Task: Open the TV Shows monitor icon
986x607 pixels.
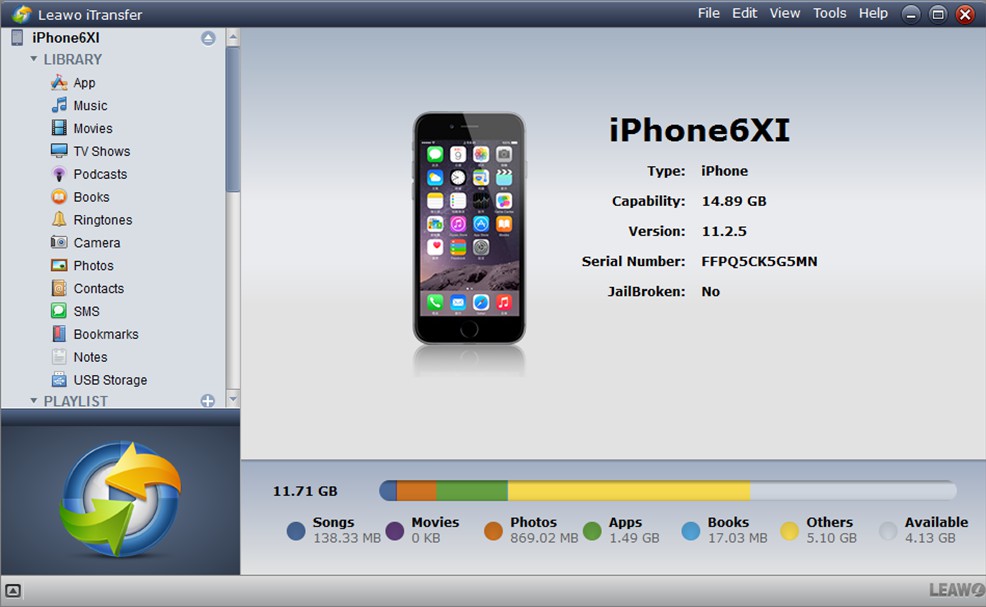Action: click(59, 151)
